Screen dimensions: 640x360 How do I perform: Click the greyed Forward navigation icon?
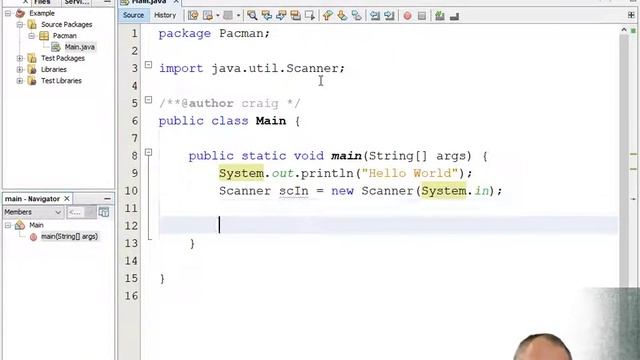coord(228,16)
